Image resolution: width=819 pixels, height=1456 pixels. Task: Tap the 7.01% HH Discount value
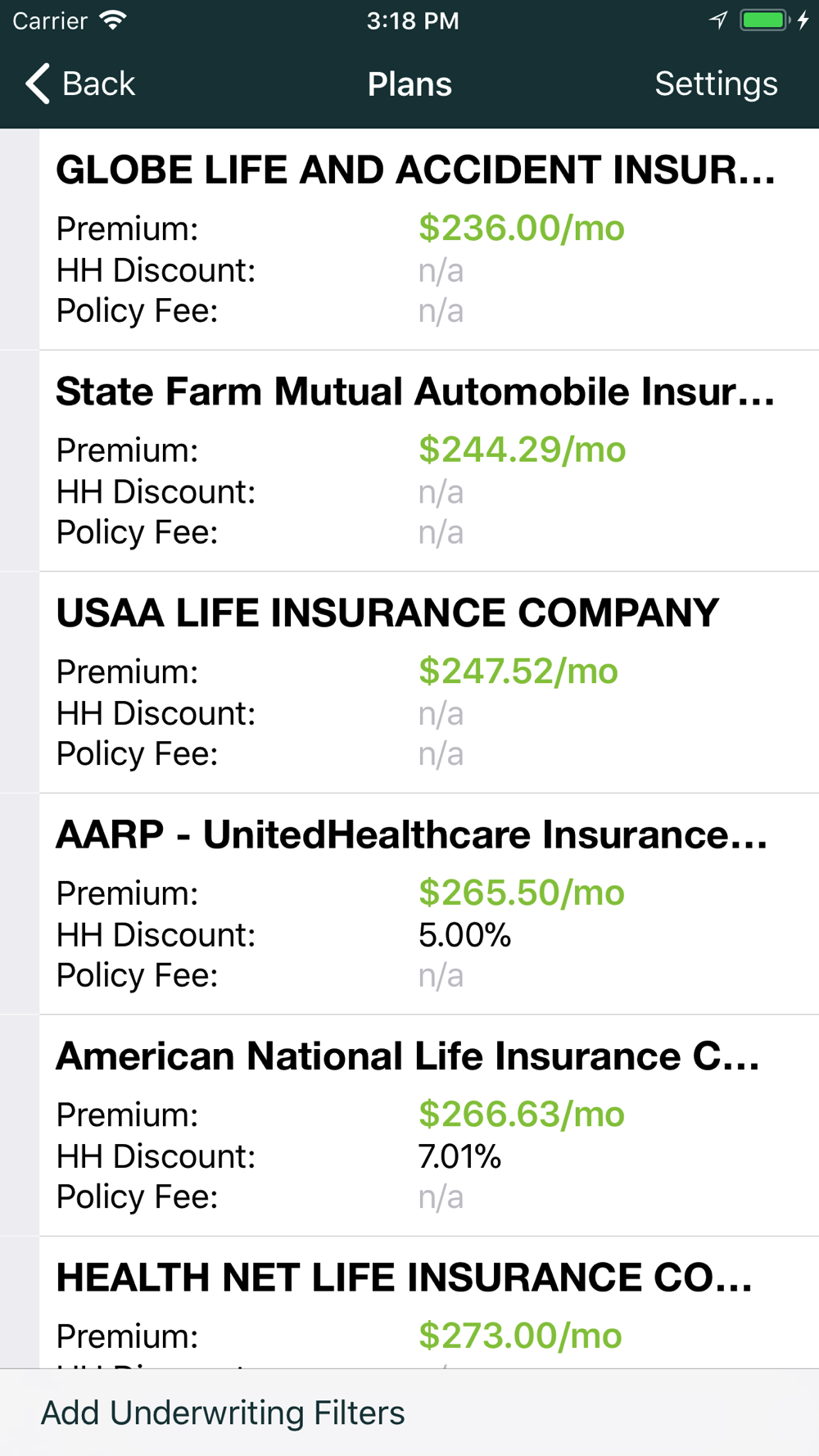(459, 1156)
